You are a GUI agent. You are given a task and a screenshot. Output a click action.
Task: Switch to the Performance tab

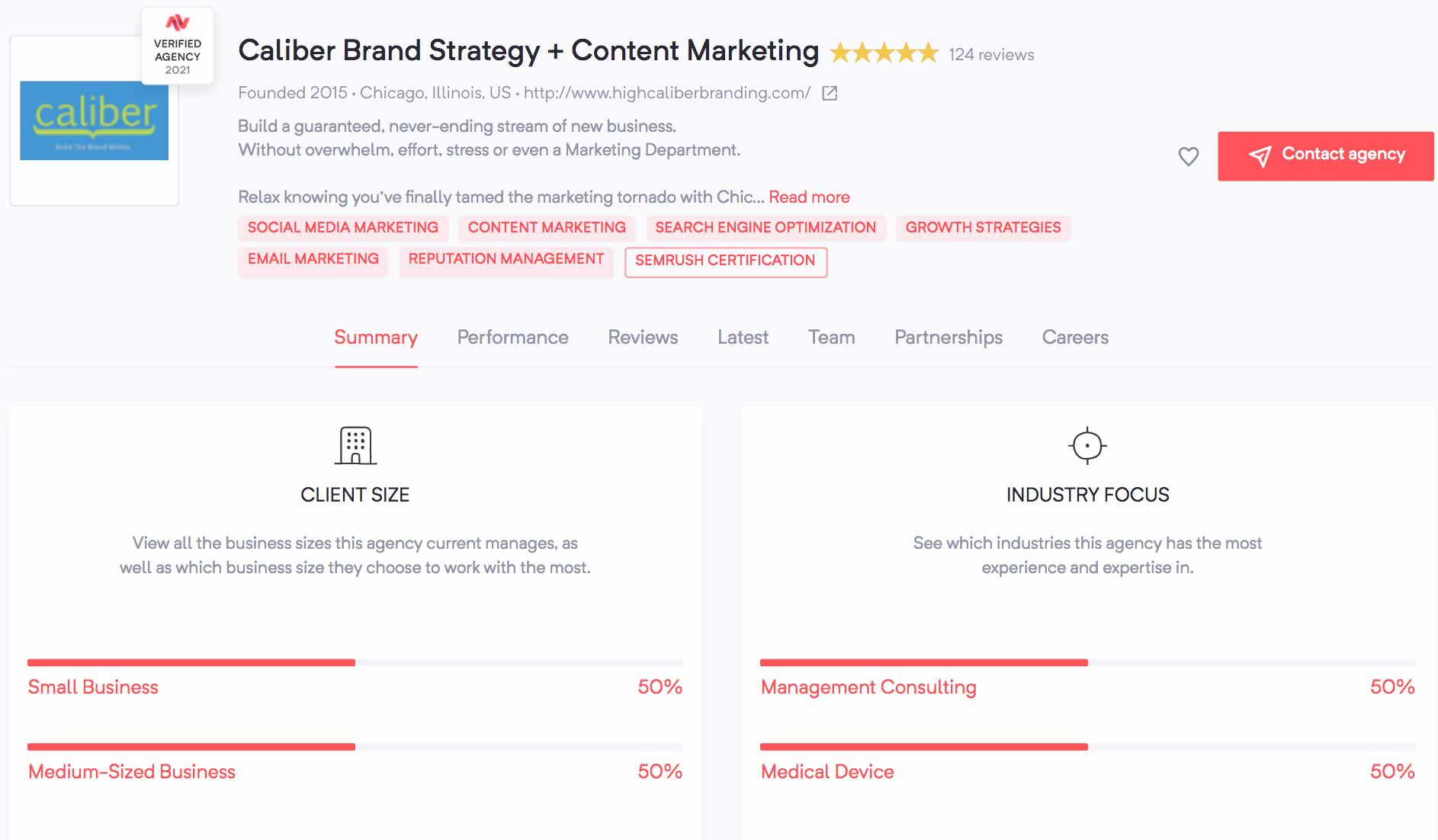point(512,337)
